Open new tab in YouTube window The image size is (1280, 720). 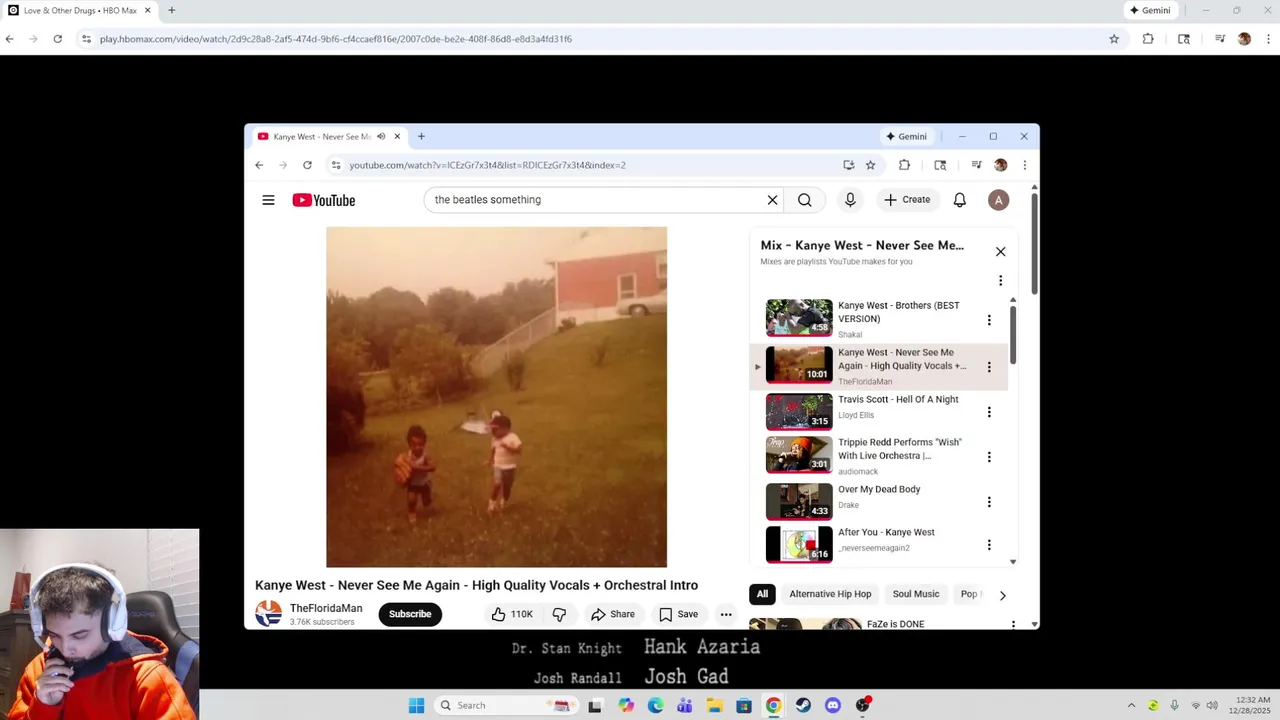point(421,136)
